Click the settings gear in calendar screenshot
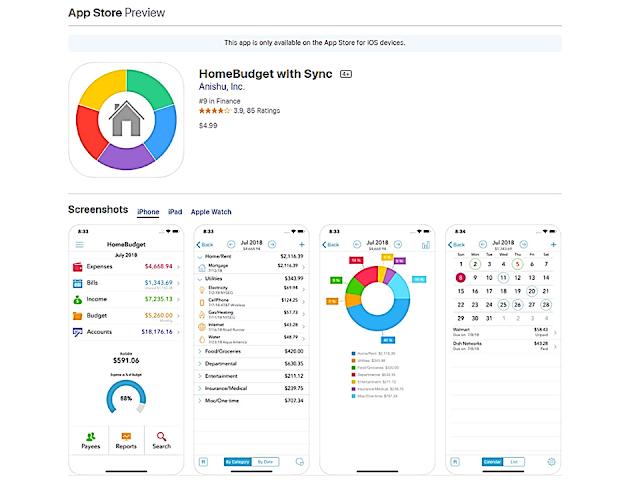640x480 pixels. (551, 462)
